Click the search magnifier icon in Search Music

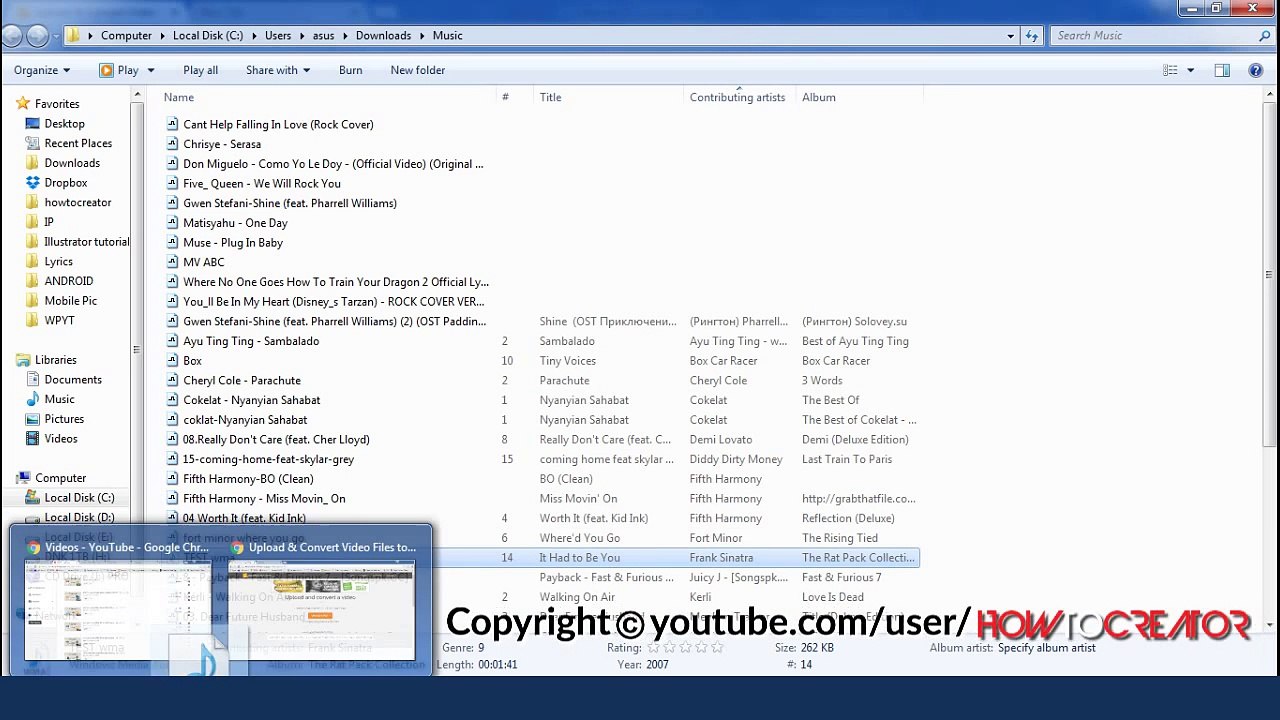click(x=1265, y=36)
